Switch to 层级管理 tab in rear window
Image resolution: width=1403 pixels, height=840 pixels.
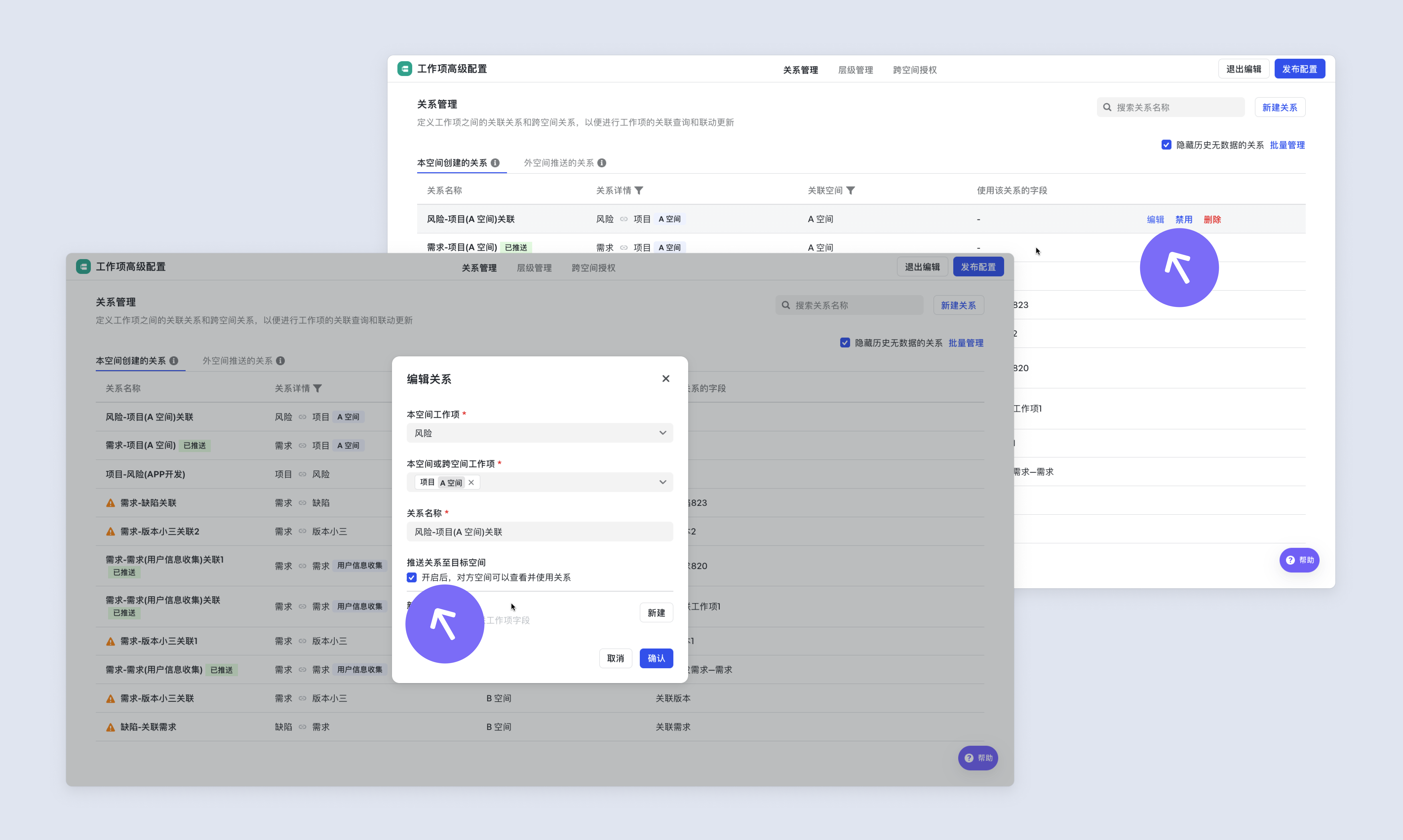click(x=855, y=70)
